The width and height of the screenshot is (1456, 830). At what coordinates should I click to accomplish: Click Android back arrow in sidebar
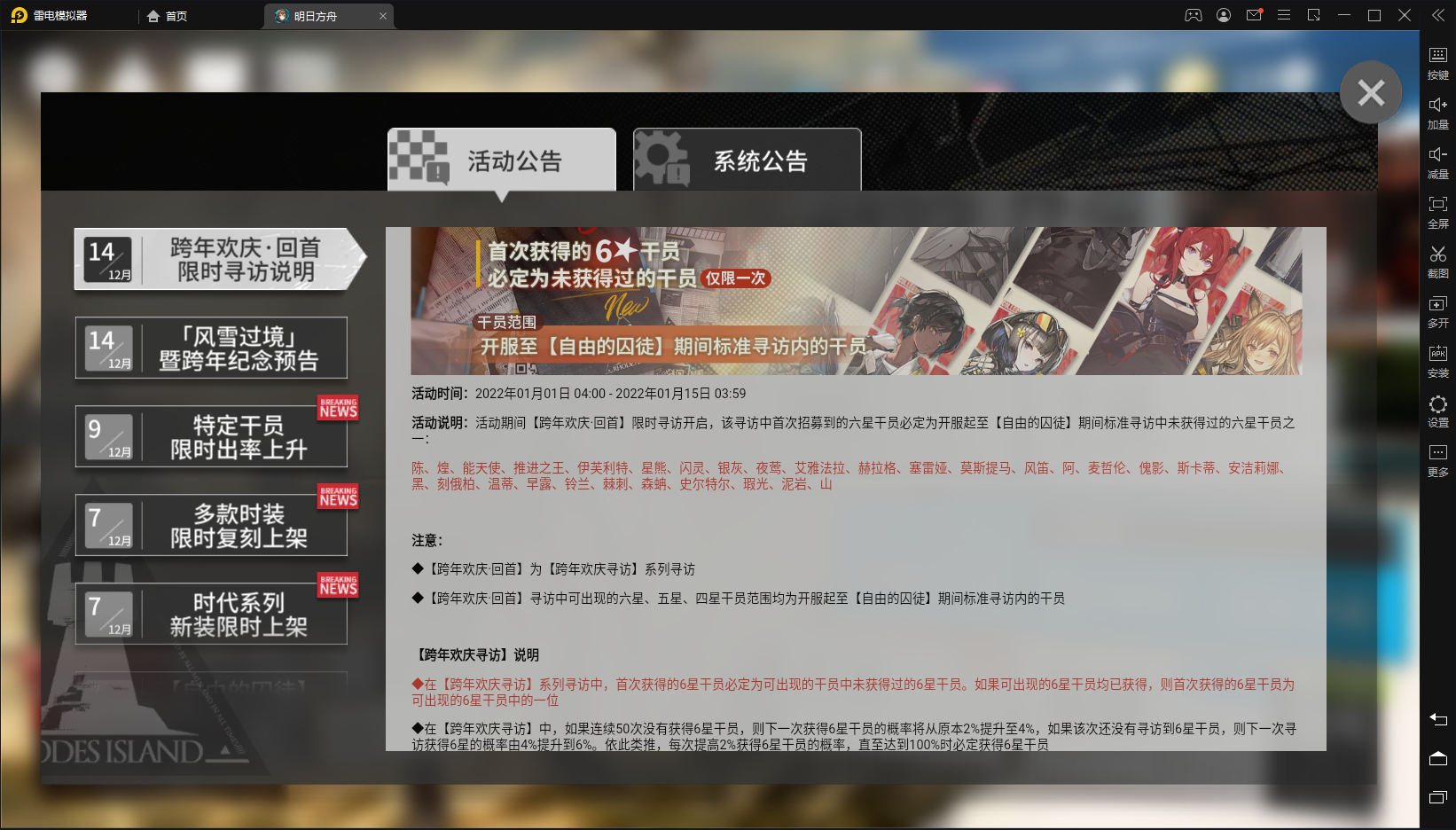tap(1438, 719)
